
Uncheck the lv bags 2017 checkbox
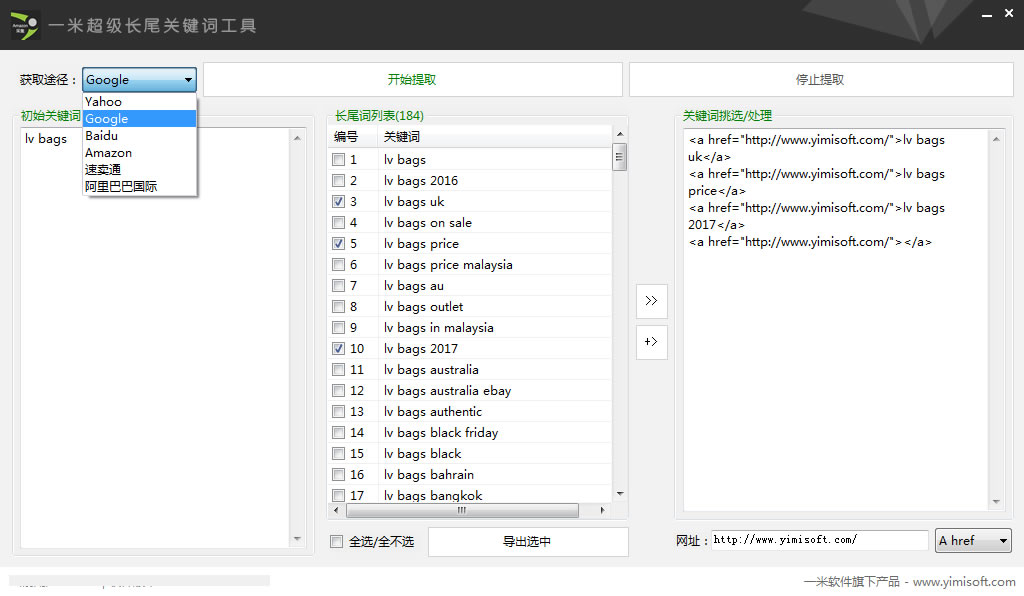[338, 349]
